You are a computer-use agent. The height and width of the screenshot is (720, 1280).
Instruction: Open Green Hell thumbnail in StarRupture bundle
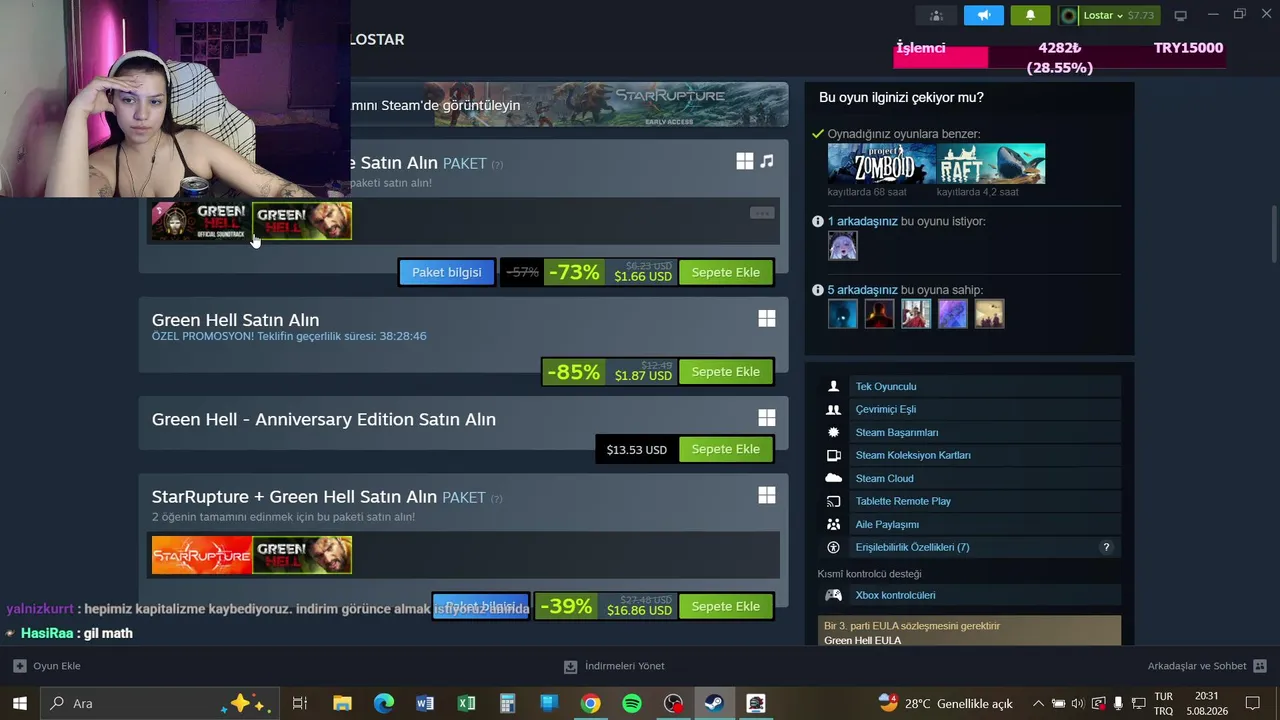(x=302, y=555)
